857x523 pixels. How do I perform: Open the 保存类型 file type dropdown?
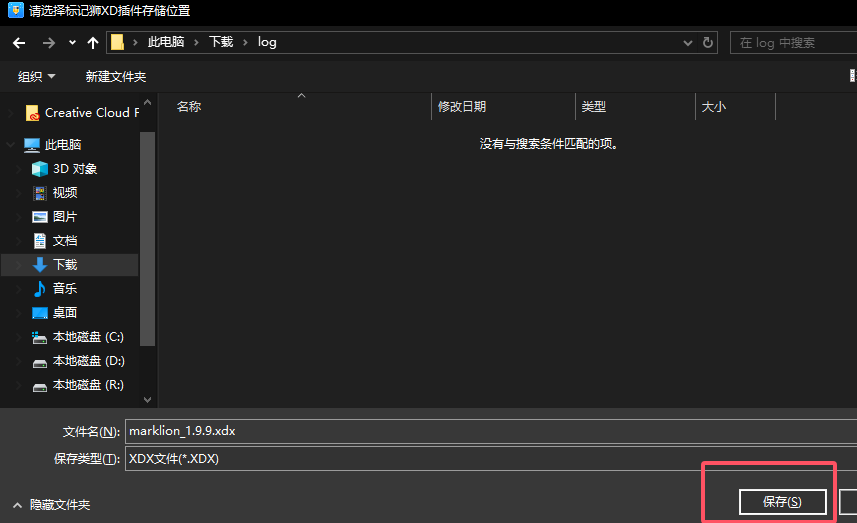point(490,459)
